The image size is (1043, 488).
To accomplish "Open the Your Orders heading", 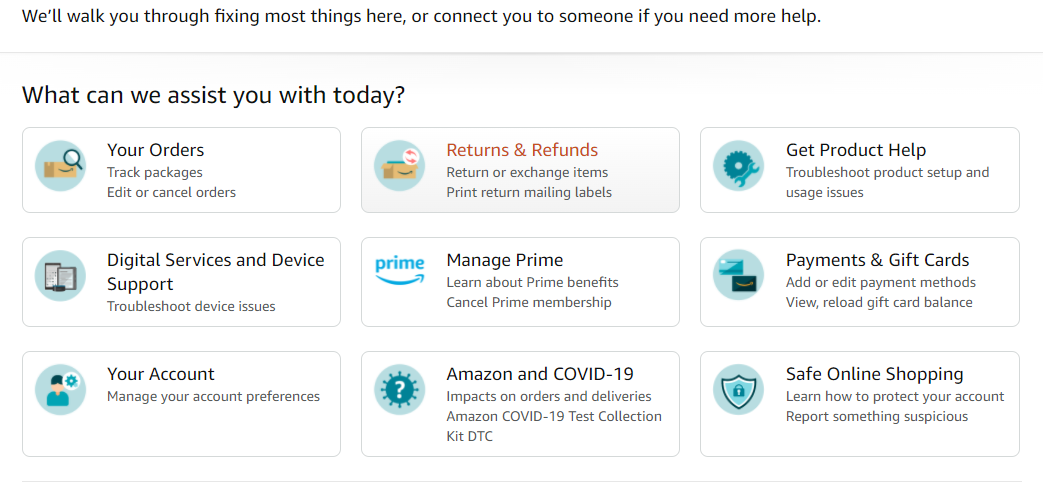I will pos(156,150).
